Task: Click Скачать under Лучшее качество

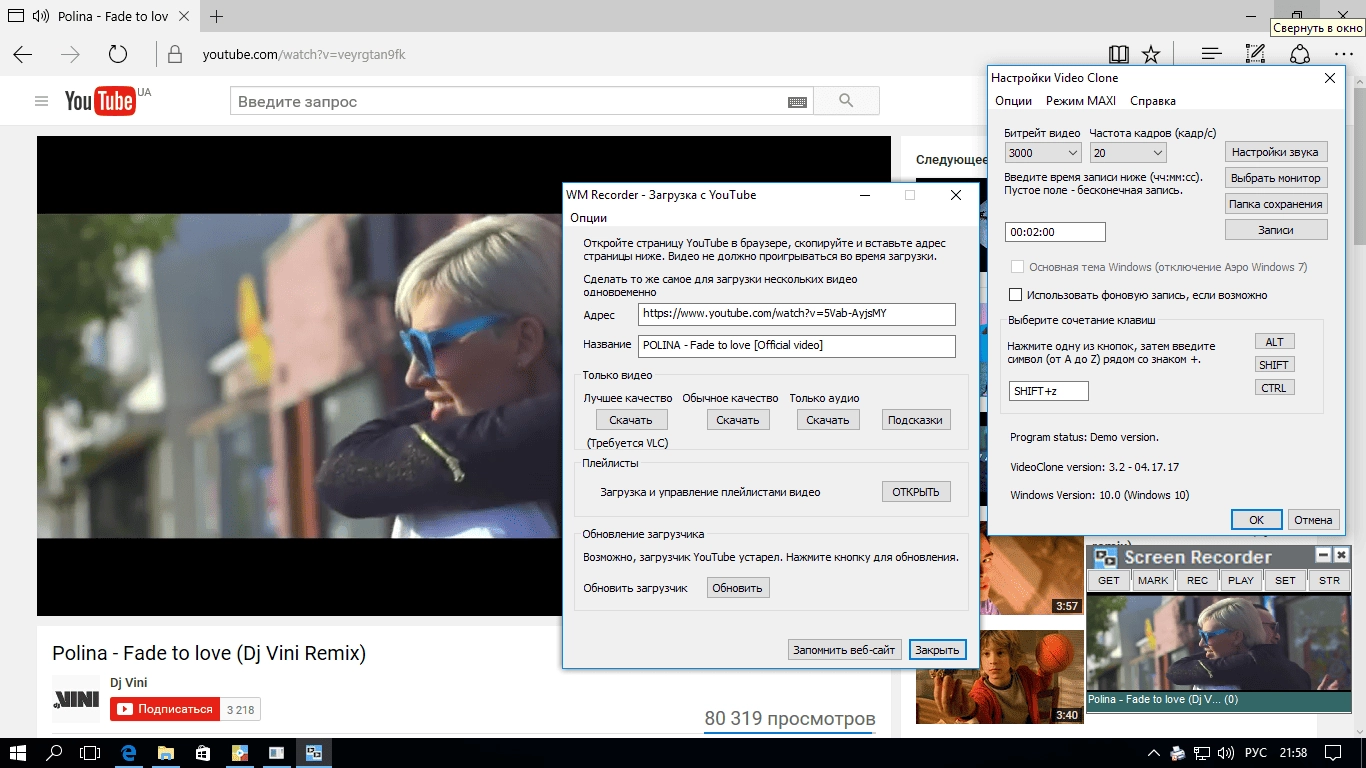Action: coord(631,420)
